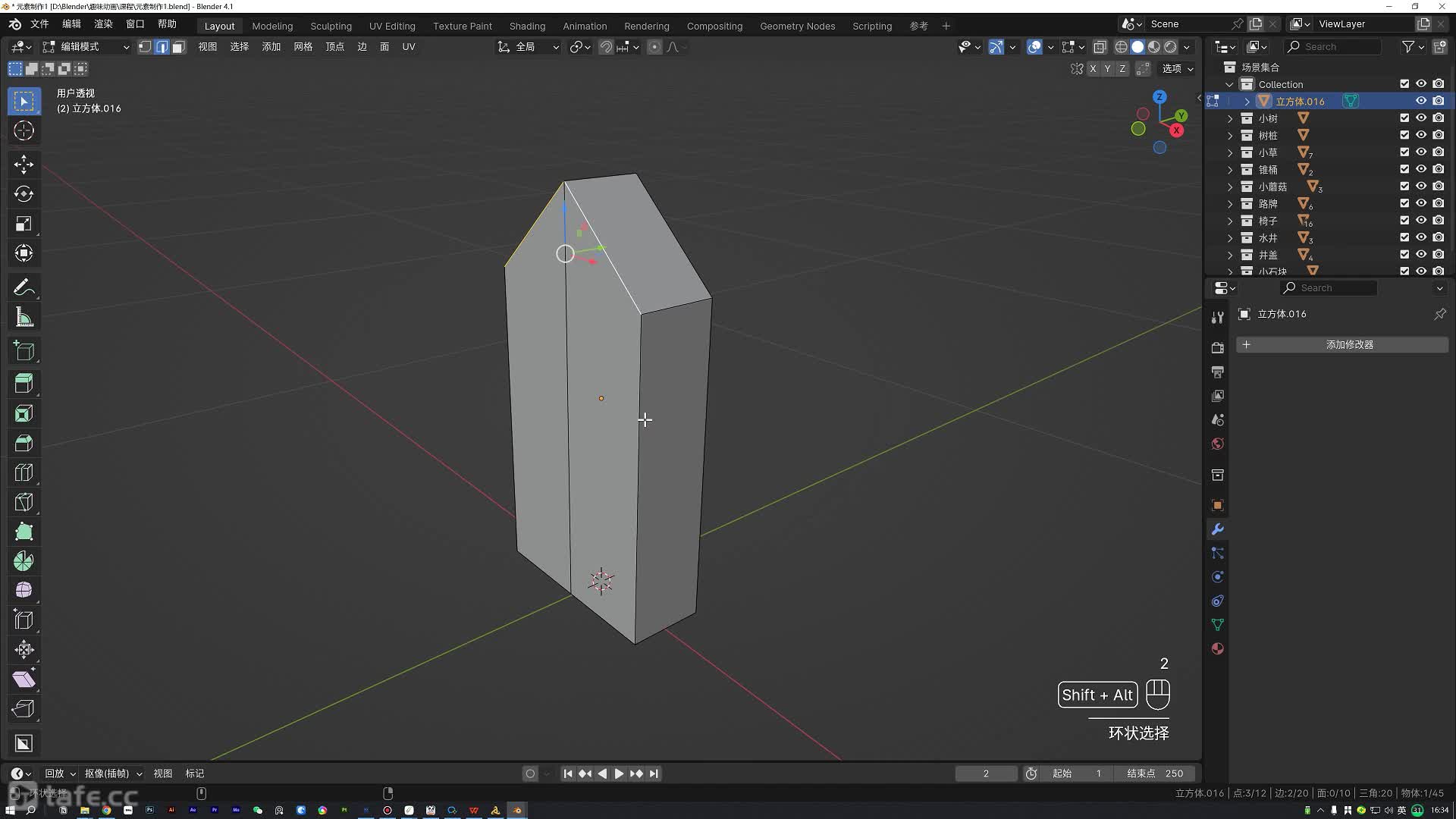
Task: Select the Rip Region tool
Action: (24, 709)
